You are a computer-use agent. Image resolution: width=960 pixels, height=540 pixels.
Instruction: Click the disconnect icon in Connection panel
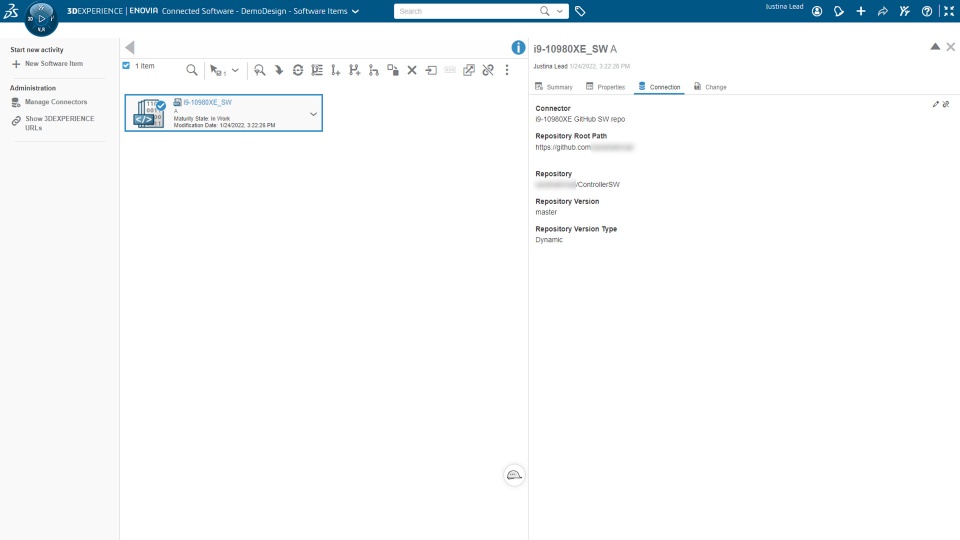(x=946, y=104)
